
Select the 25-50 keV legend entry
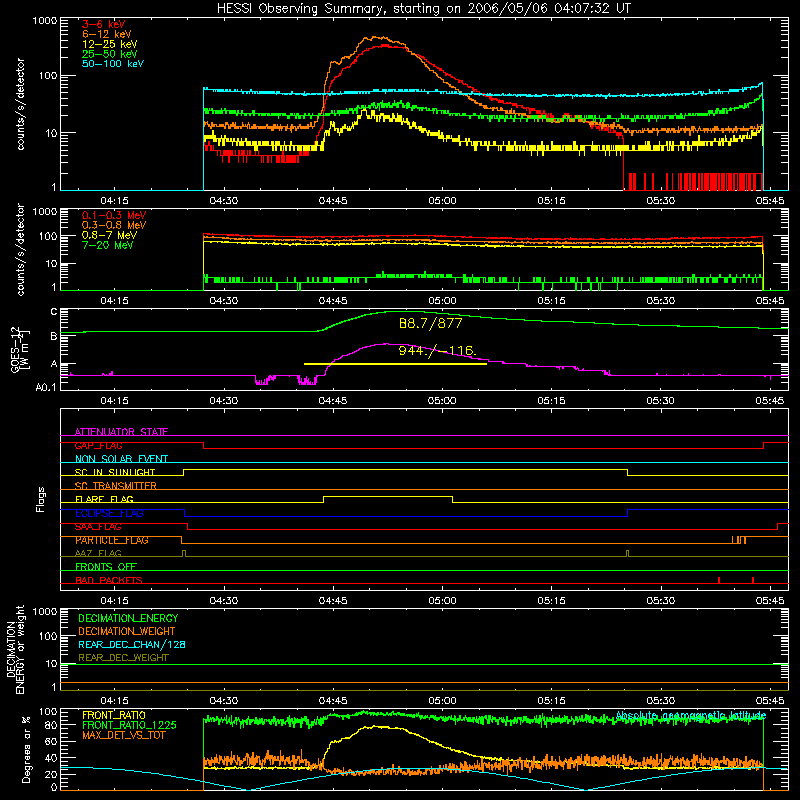(x=110, y=54)
